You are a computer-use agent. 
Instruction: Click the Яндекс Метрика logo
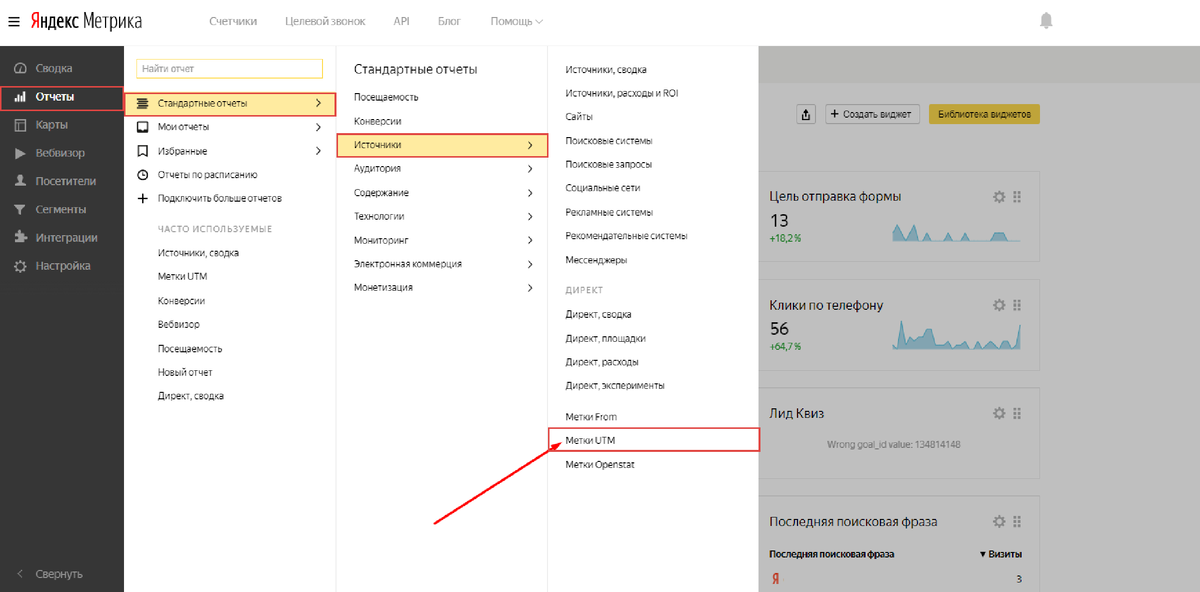pos(86,21)
